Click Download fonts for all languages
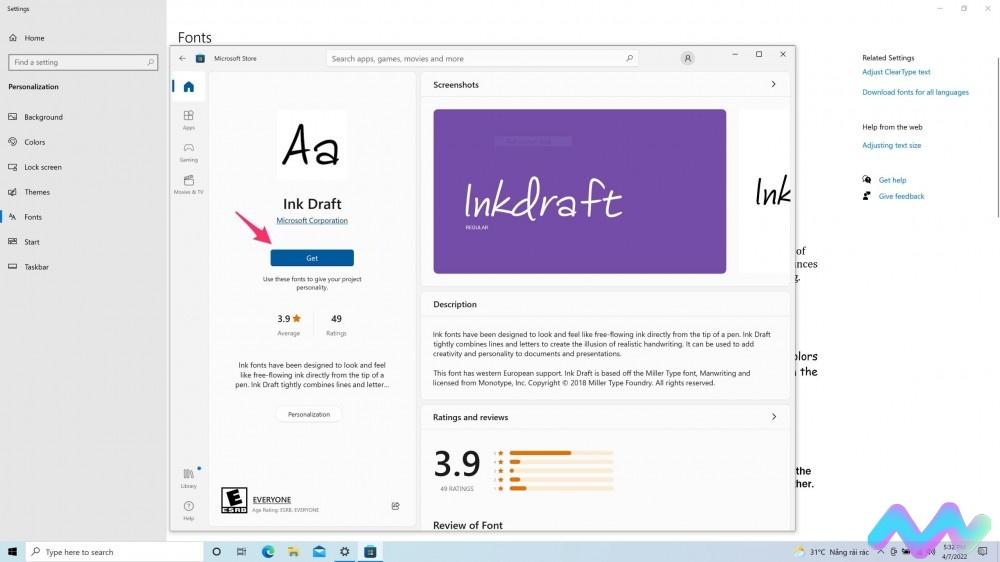This screenshot has height=562, width=1000. pos(915,92)
